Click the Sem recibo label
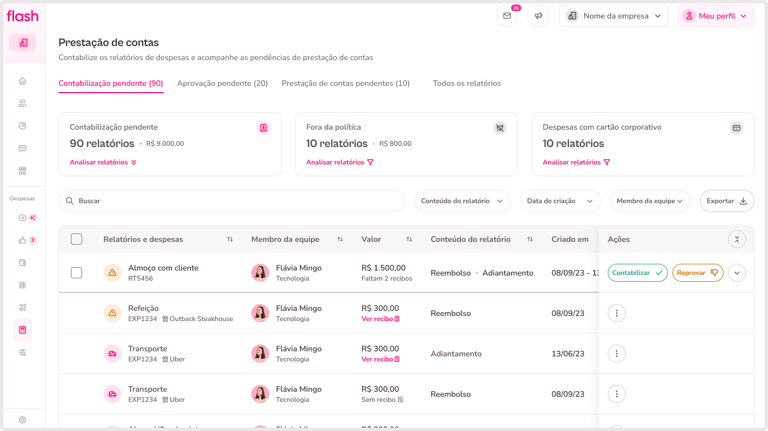Screen dimensions: 768x431 [382, 400]
